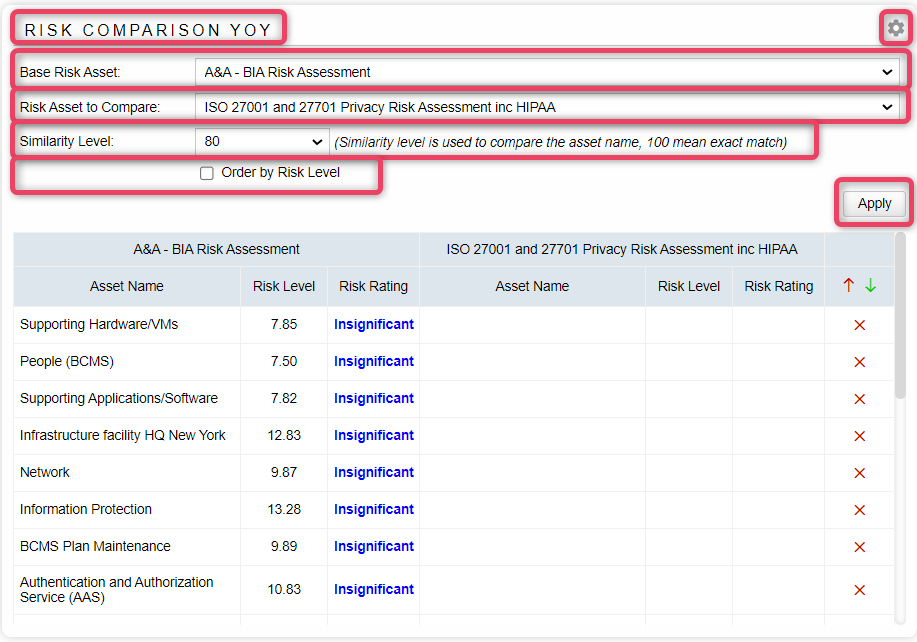Click the table vertical scrollbar thumb

tap(900, 316)
